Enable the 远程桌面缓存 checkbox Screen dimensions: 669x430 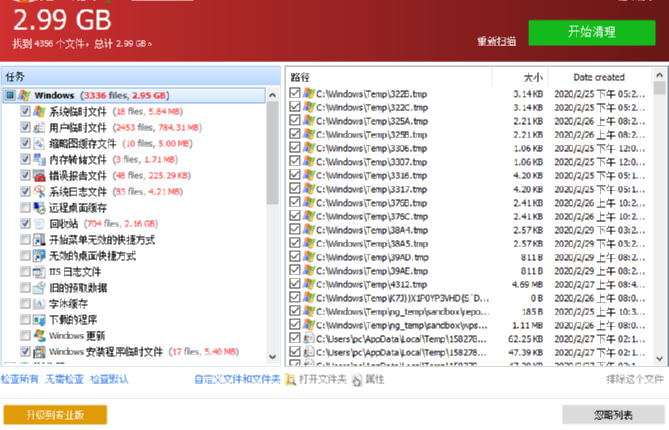click(x=25, y=208)
